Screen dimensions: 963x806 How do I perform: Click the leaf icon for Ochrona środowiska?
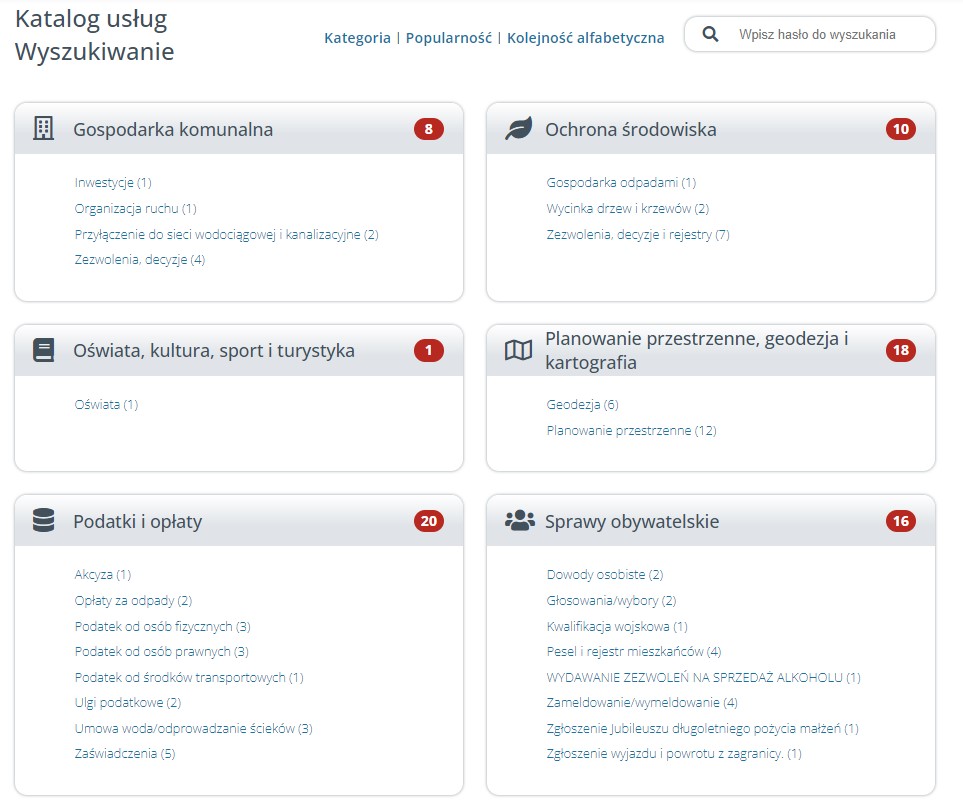tap(518, 128)
